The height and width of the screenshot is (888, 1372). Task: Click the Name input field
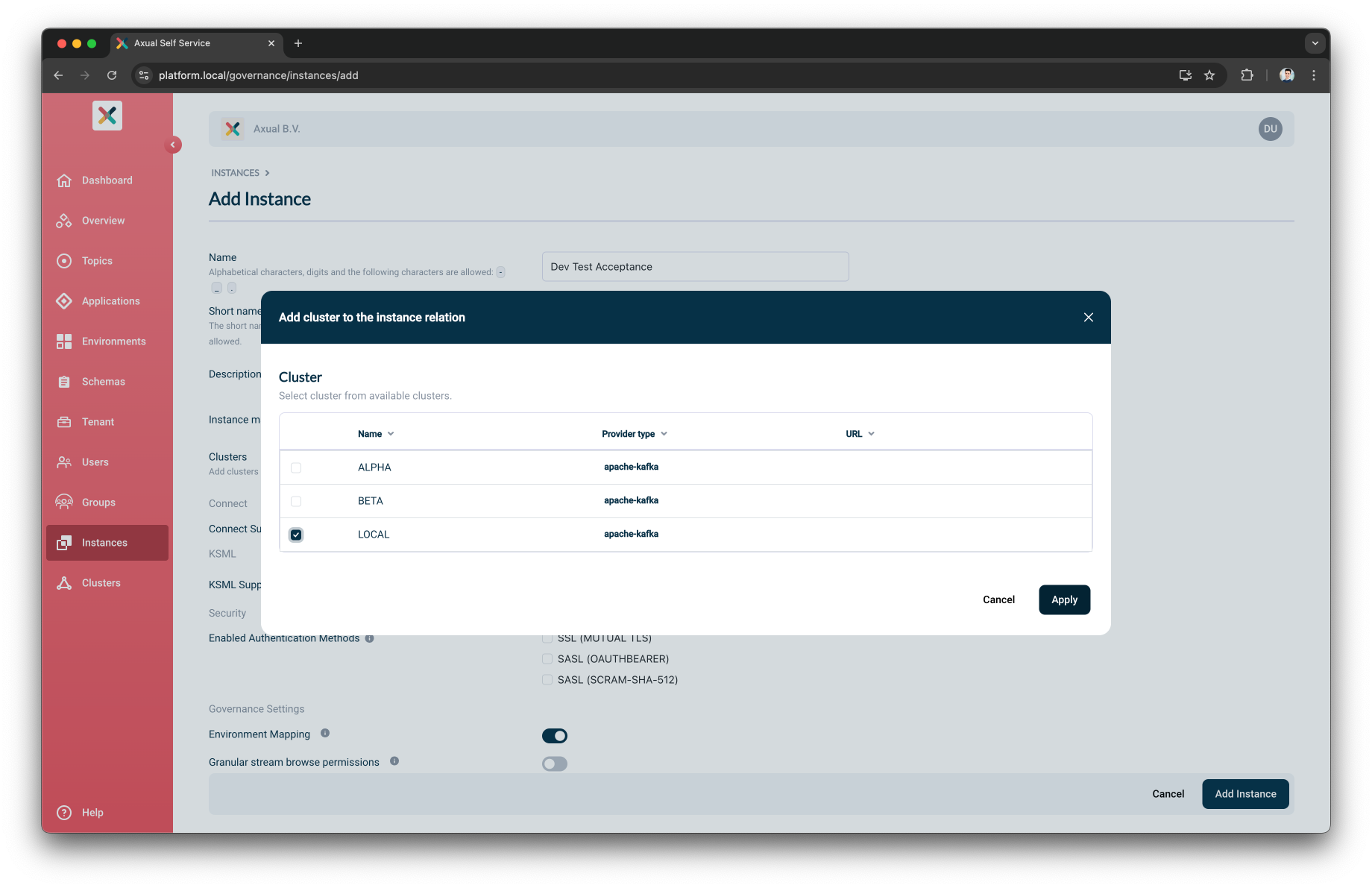pos(695,267)
